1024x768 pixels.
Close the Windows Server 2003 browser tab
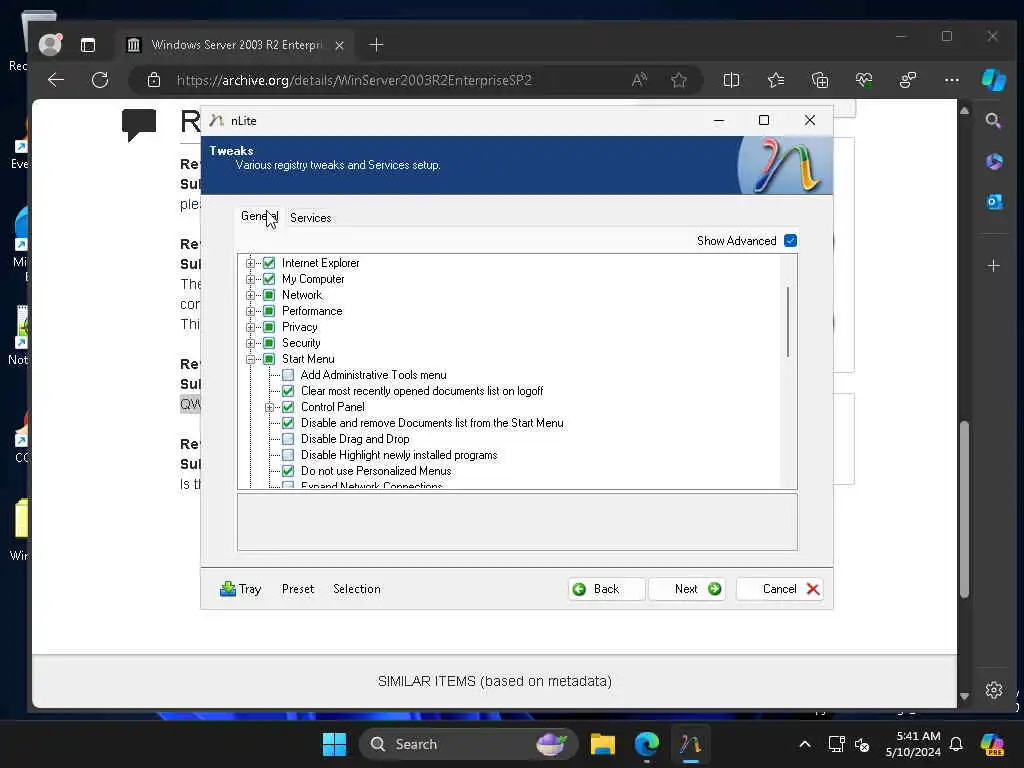pos(339,45)
